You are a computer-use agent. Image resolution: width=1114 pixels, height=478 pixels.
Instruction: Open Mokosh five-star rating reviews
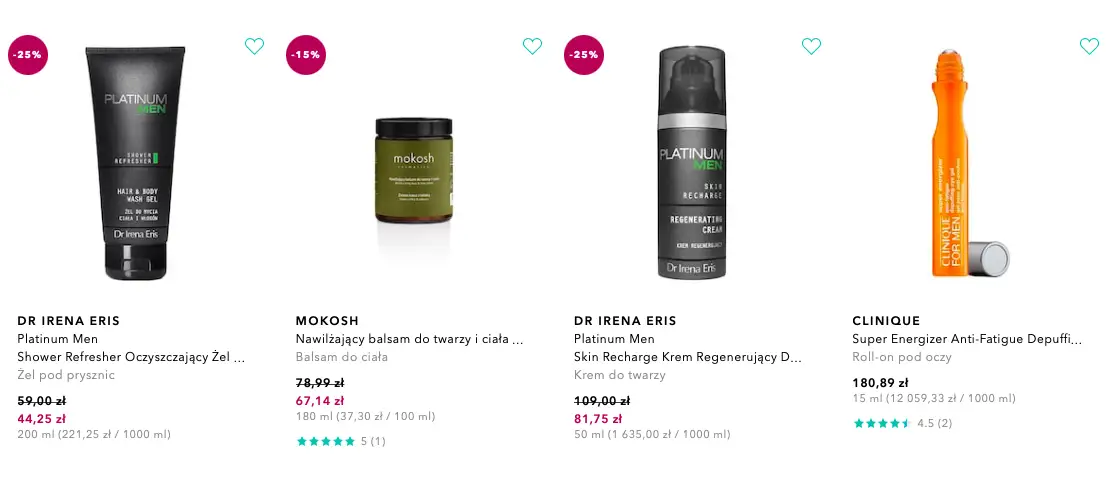coord(340,441)
